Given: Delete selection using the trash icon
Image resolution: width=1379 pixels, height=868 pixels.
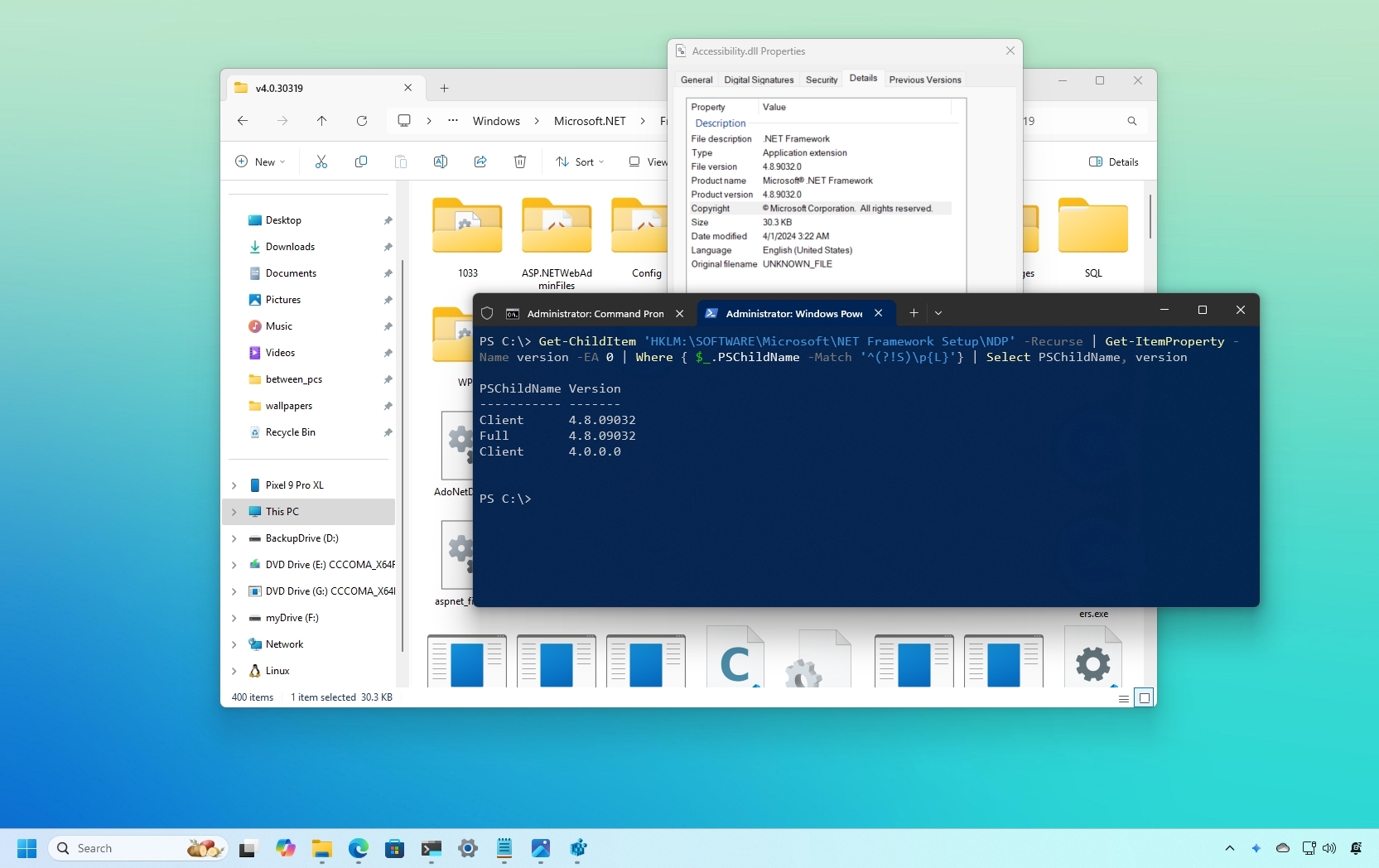Looking at the screenshot, I should tap(520, 162).
